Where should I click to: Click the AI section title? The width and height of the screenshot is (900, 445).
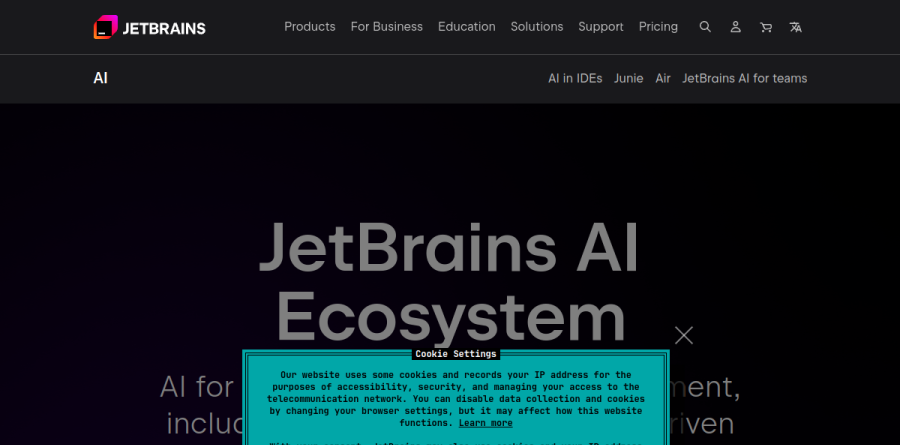(100, 79)
